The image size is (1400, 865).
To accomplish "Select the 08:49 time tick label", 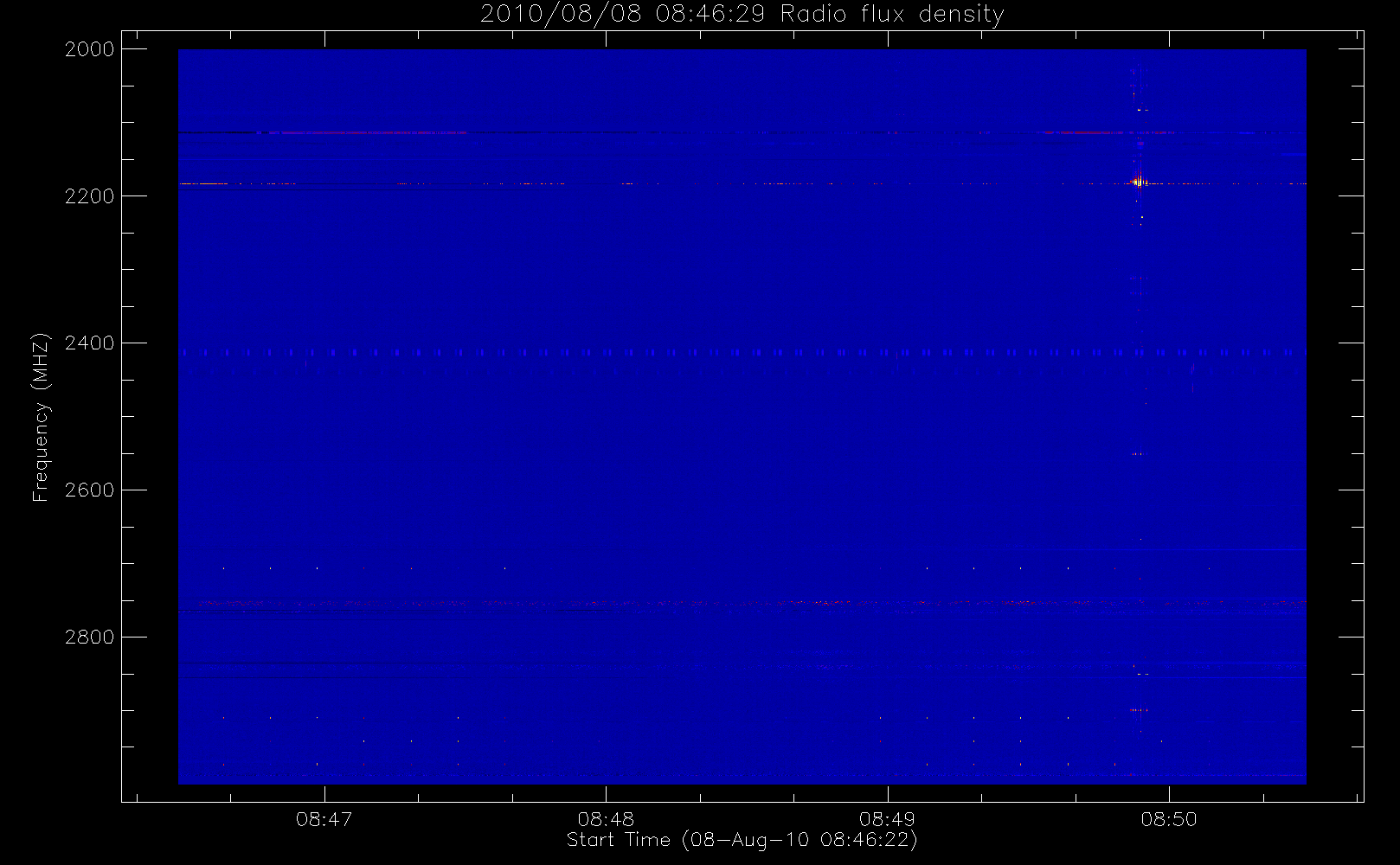I will 887,819.
